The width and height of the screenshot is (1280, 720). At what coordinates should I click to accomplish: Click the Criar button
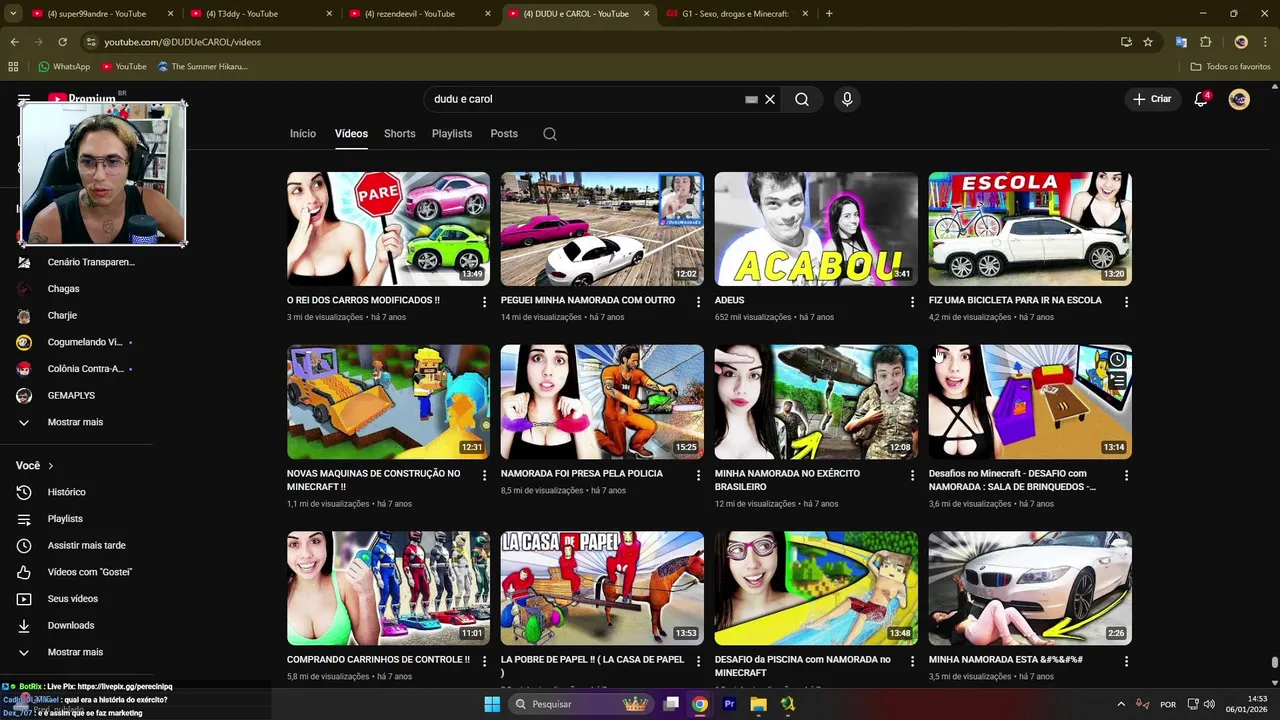pos(1151,99)
